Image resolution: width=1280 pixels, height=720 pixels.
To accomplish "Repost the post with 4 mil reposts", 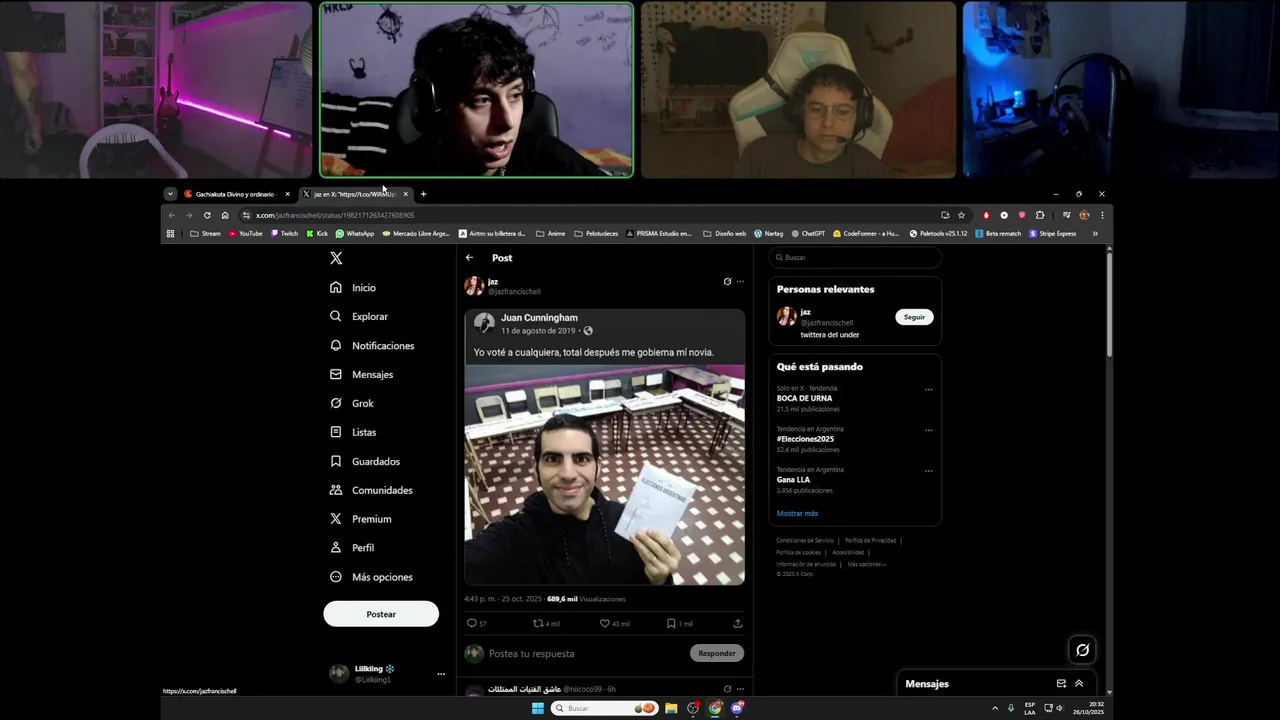I will click(x=538, y=623).
